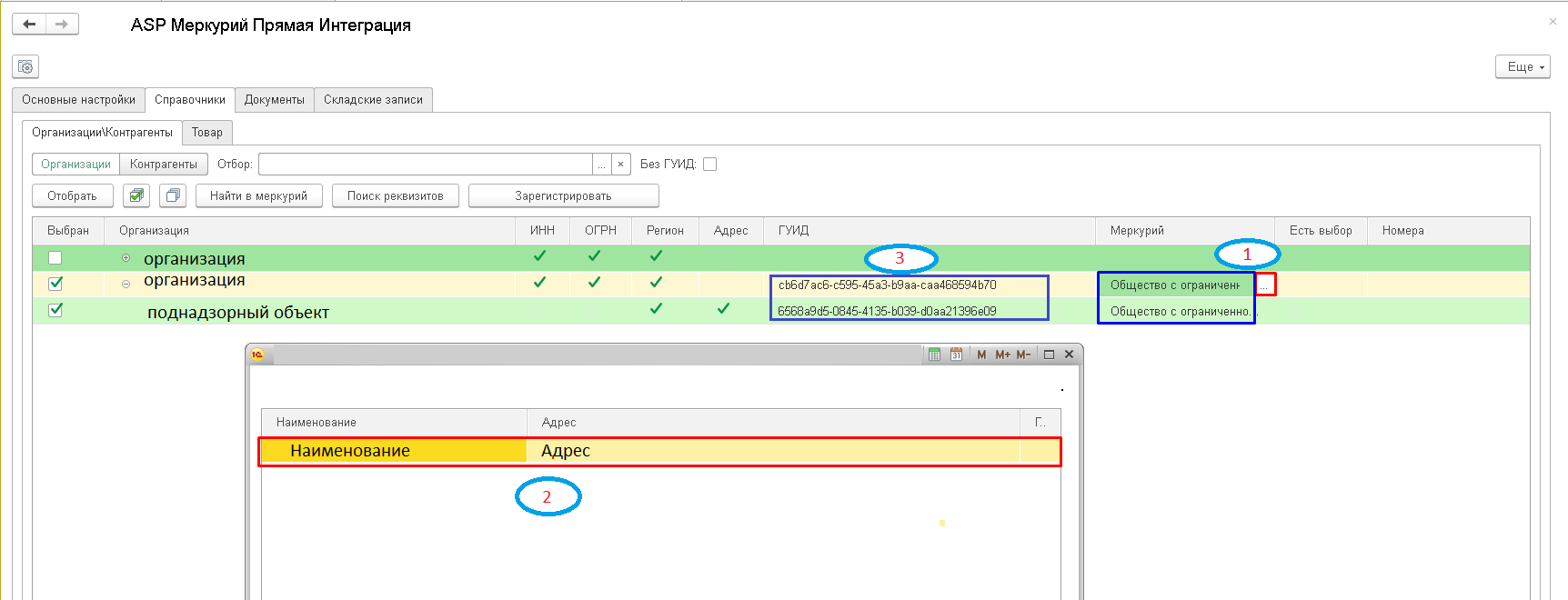Collapse the expanded организация row with the minus
This screenshot has height=600, width=1568.
tap(126, 284)
